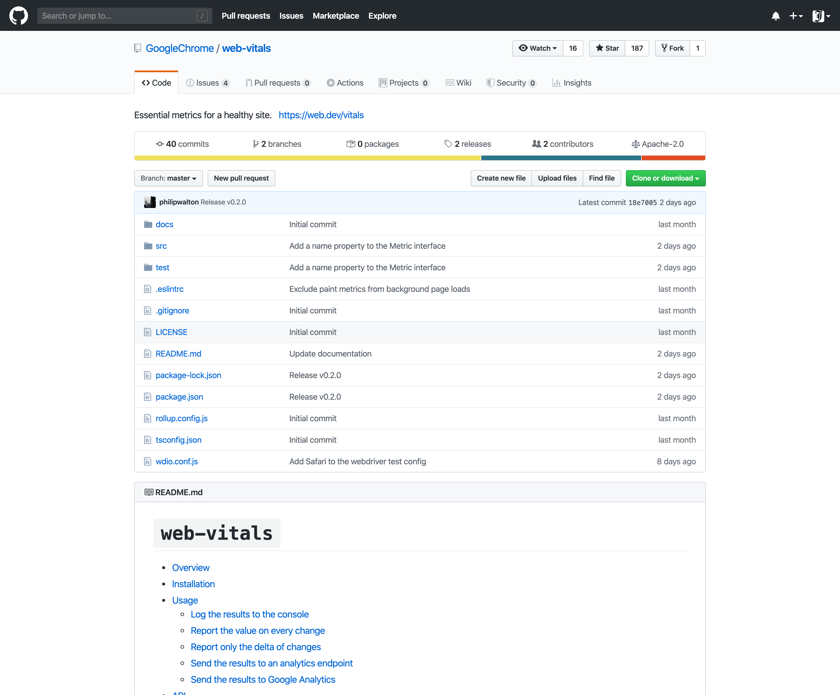This screenshot has height=695, width=840.
Task: Click Find file
Action: (602, 178)
